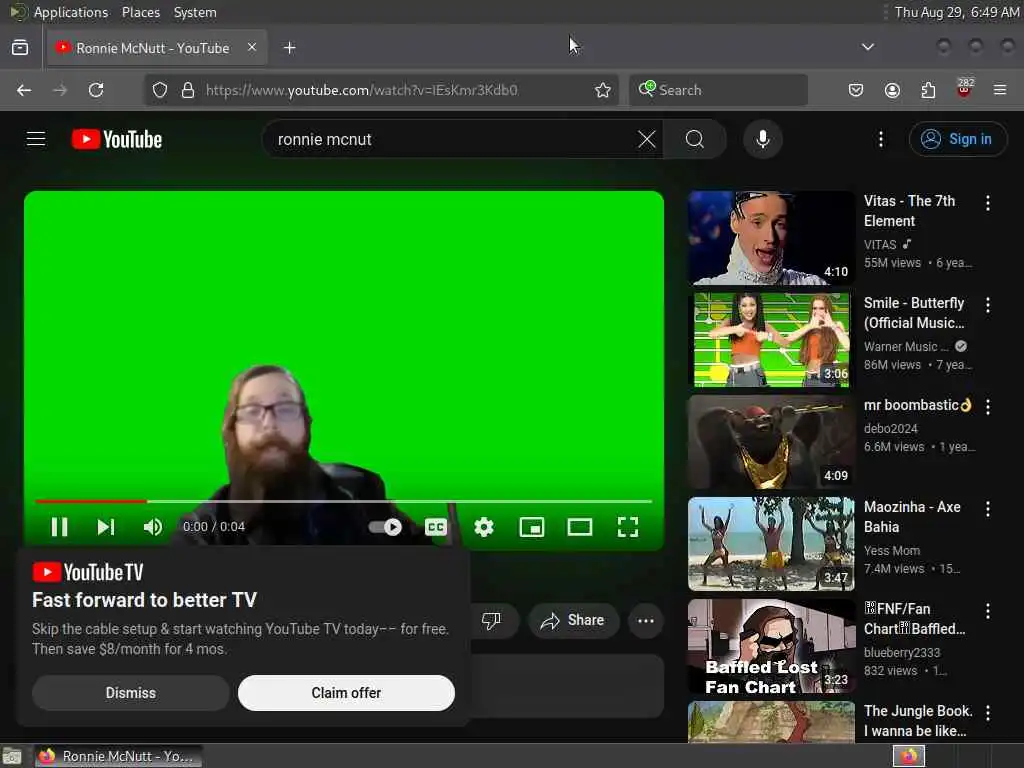Show desktop via bottom-left taskbar icon
Image resolution: width=1024 pixels, height=768 pixels.
click(x=12, y=756)
